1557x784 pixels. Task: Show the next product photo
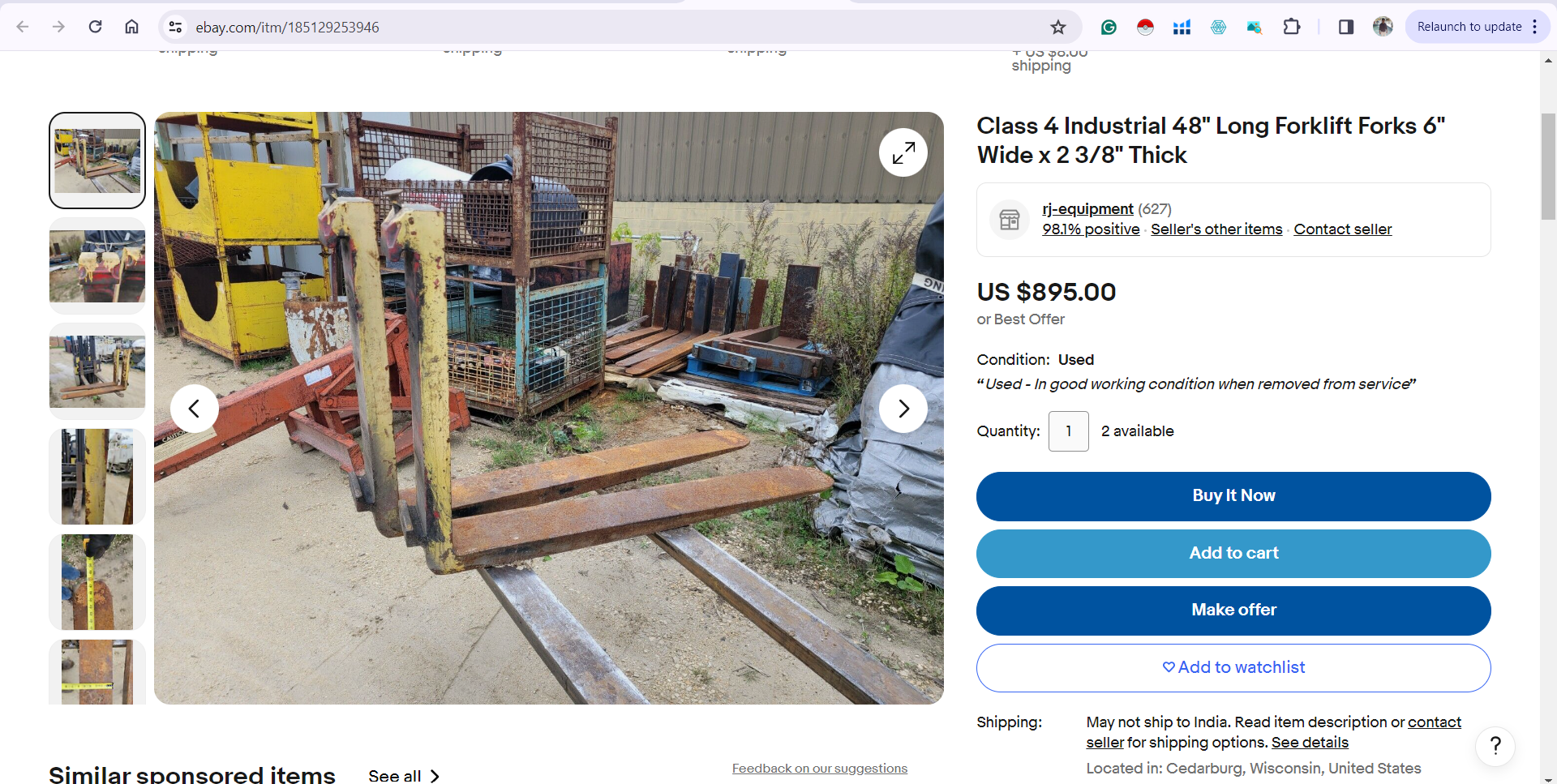tap(903, 409)
